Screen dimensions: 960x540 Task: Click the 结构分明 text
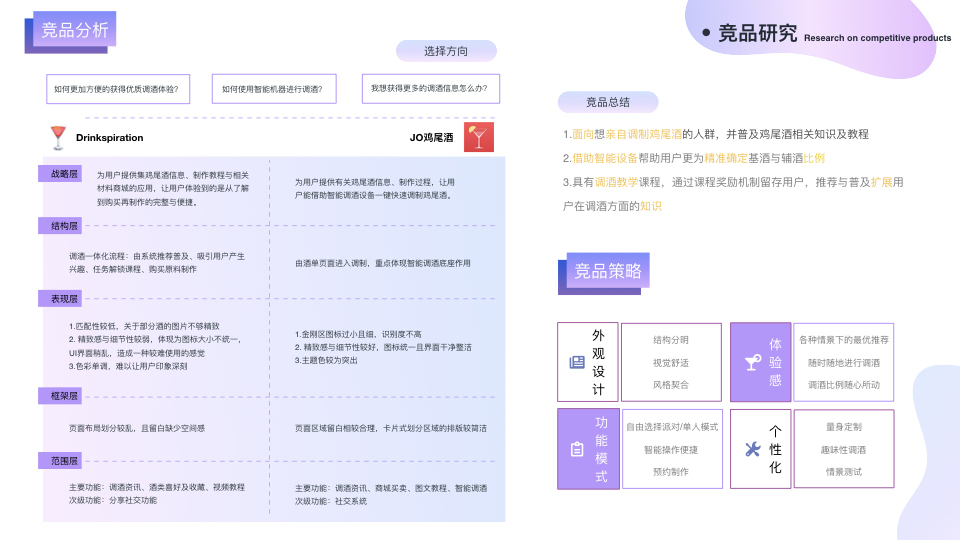670,340
